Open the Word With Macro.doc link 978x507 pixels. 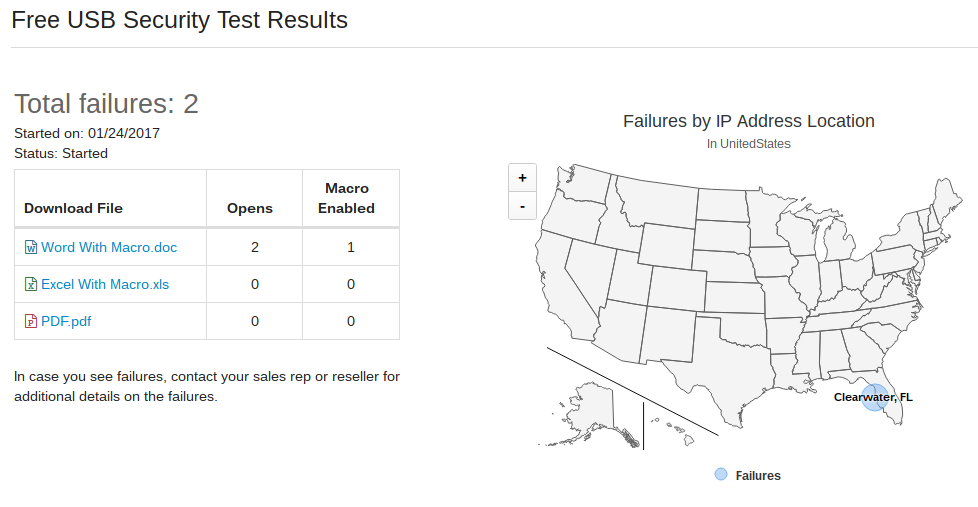point(109,248)
